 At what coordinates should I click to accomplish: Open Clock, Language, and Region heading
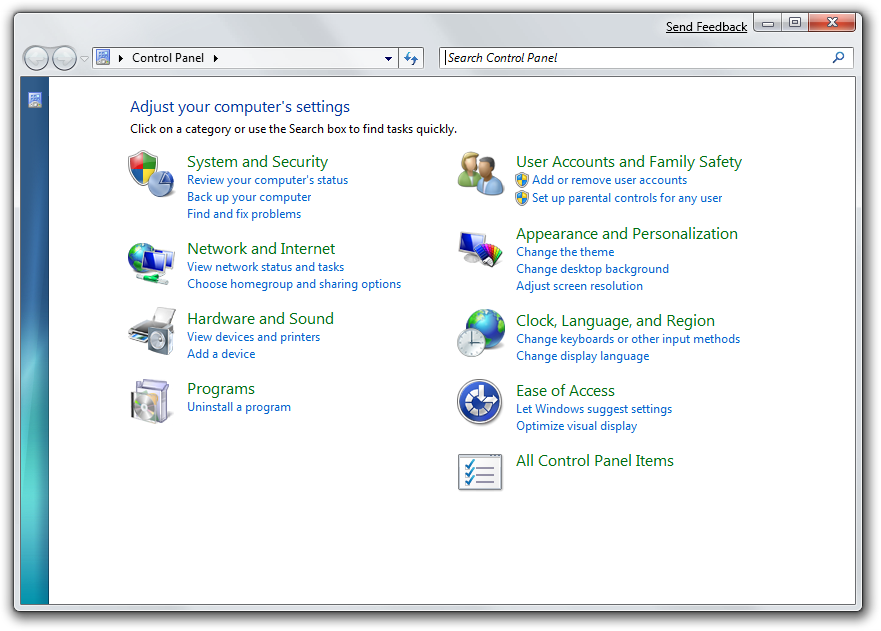pos(615,321)
